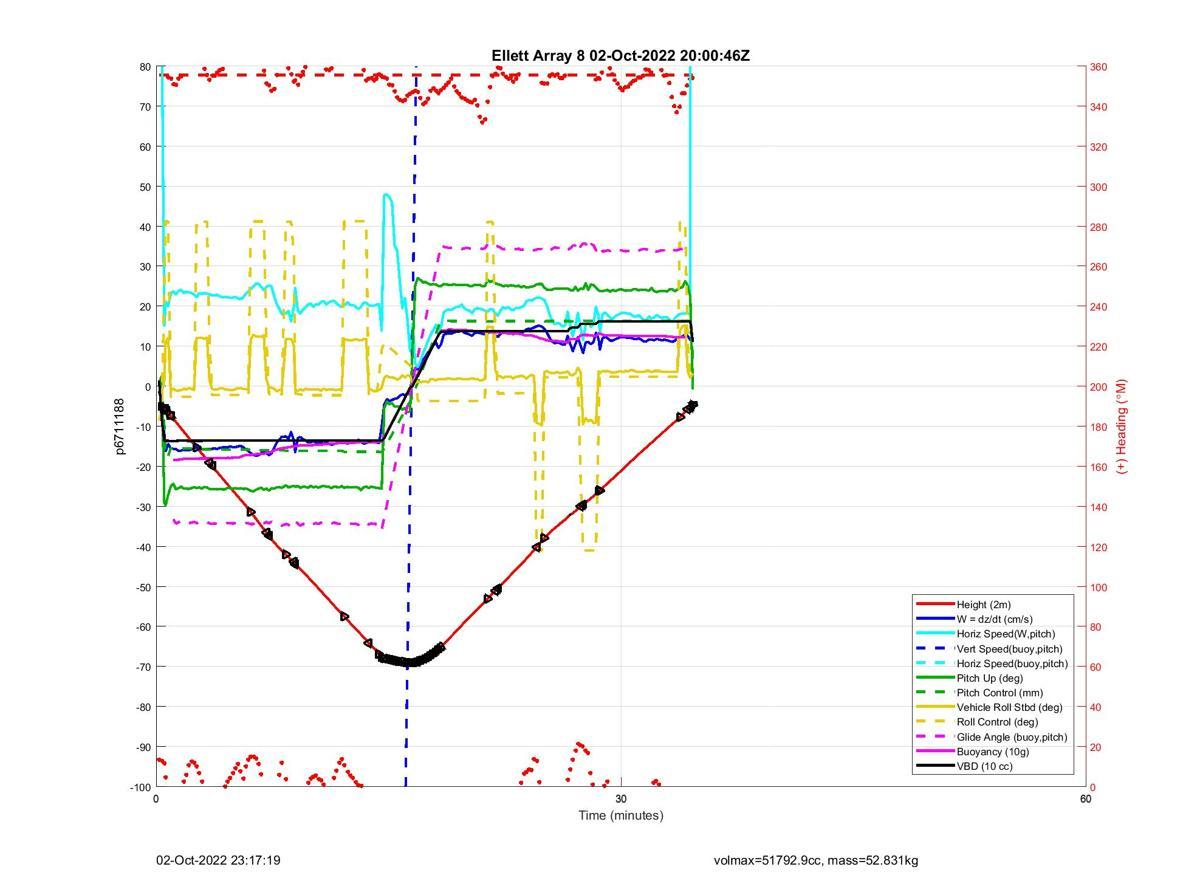The width and height of the screenshot is (1200, 885).
Task: Click x-axis tick label '60'
Action: 1085,799
